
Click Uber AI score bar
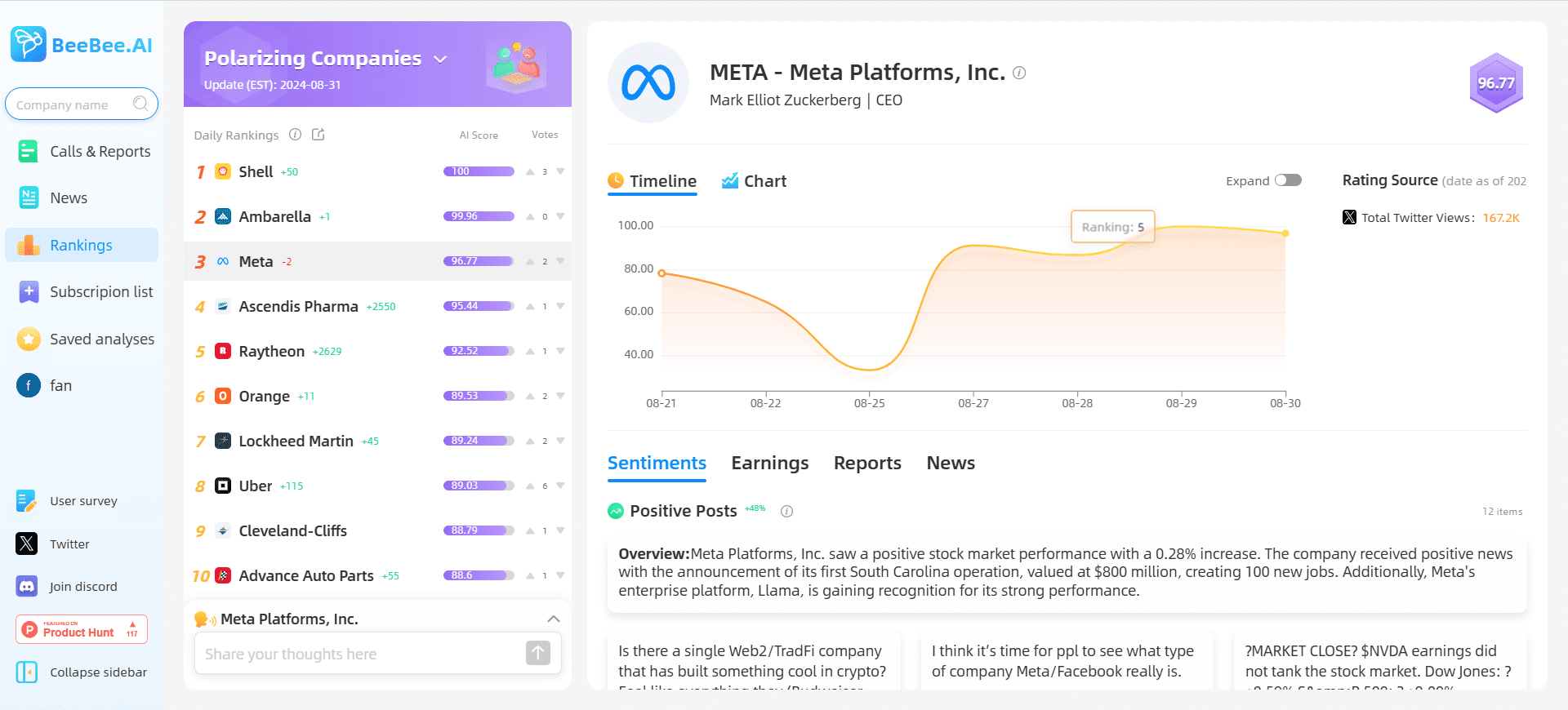[479, 486]
